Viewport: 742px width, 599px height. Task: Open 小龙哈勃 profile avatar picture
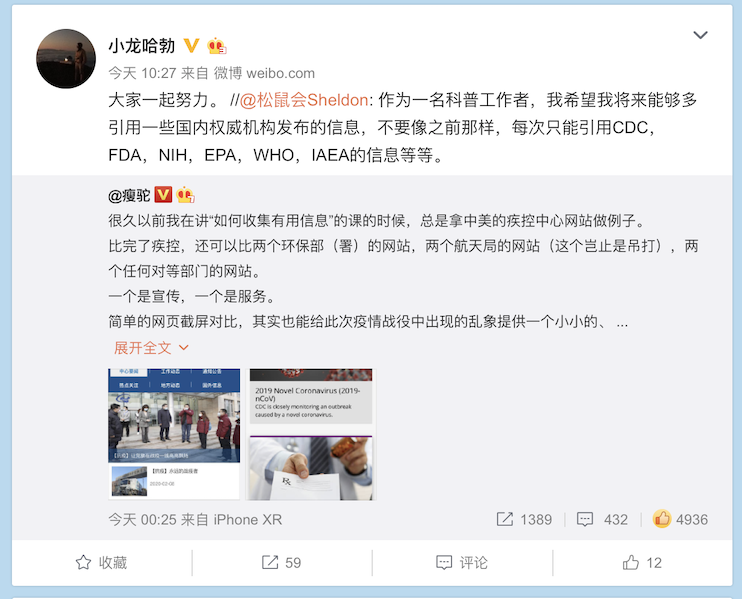coord(66,59)
